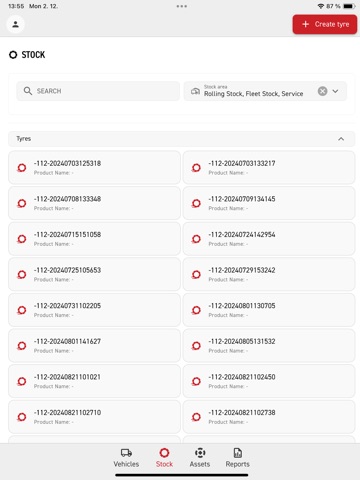Image resolution: width=360 pixels, height=480 pixels.
Task: Open tyre -112-20240708133348
Action: click(94, 203)
